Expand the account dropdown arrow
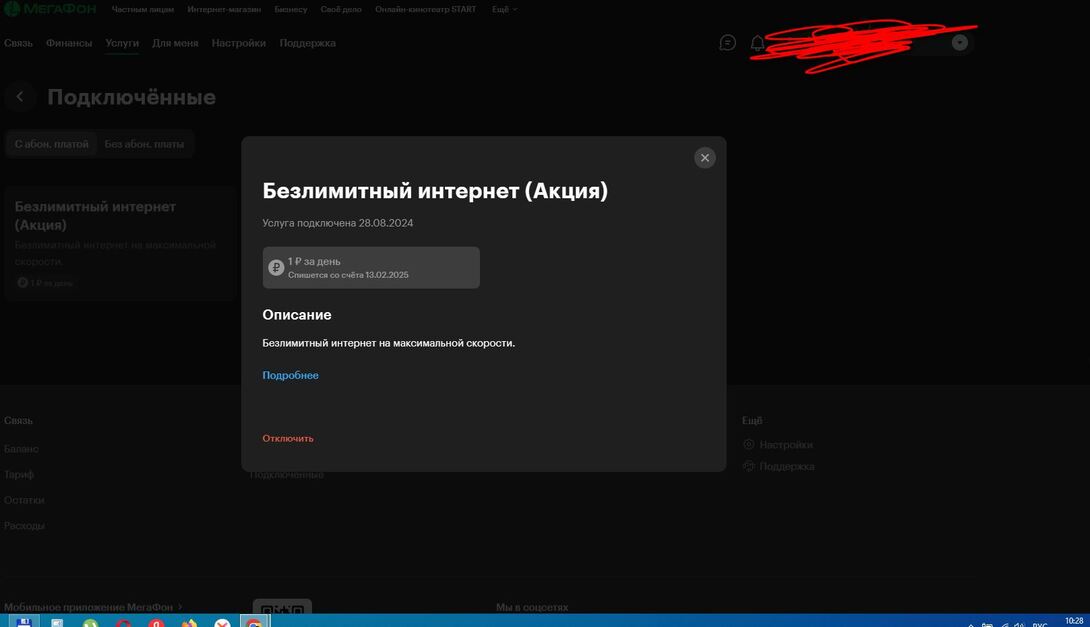 pyautogui.click(x=960, y=43)
